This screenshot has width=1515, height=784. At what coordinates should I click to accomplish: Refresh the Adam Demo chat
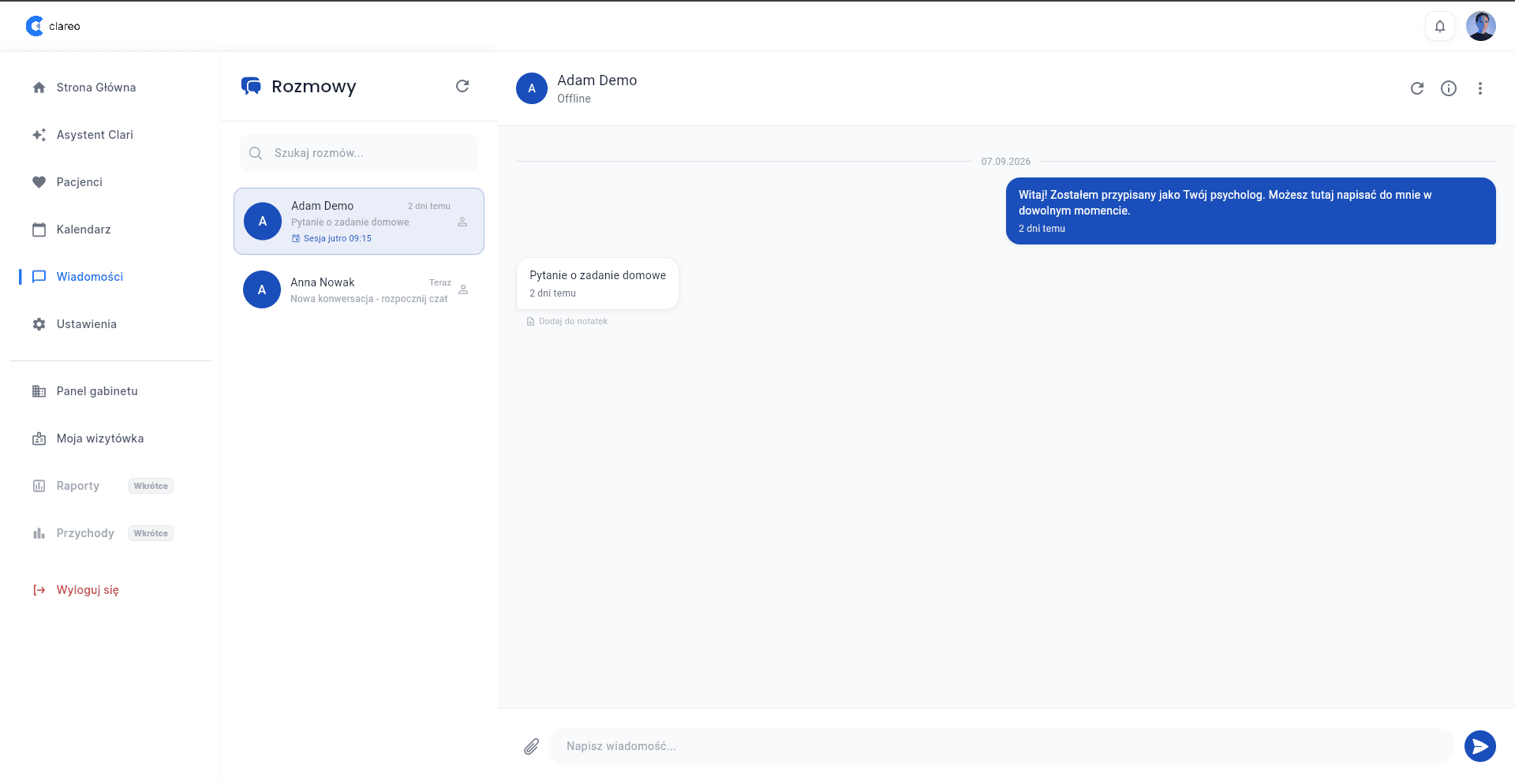[x=1417, y=88]
